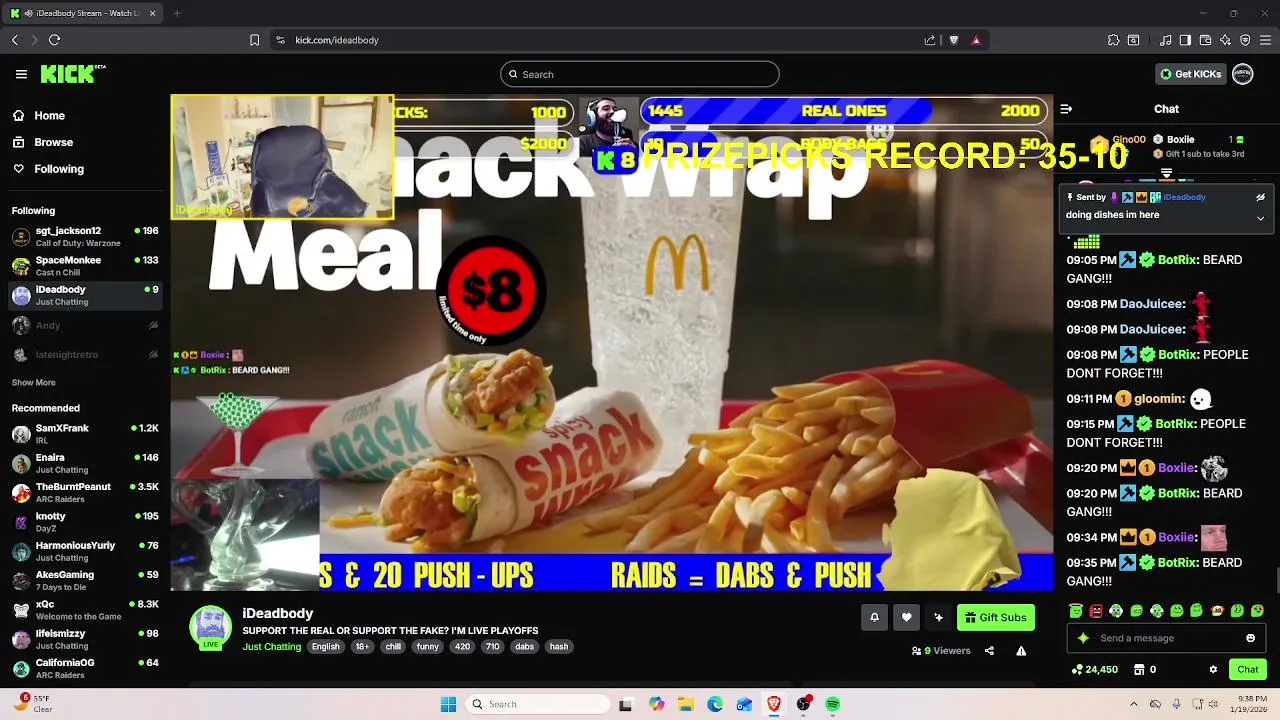The width and height of the screenshot is (1280, 720).
Task: Click the green sparkle icon in message box
Action: (1083, 638)
